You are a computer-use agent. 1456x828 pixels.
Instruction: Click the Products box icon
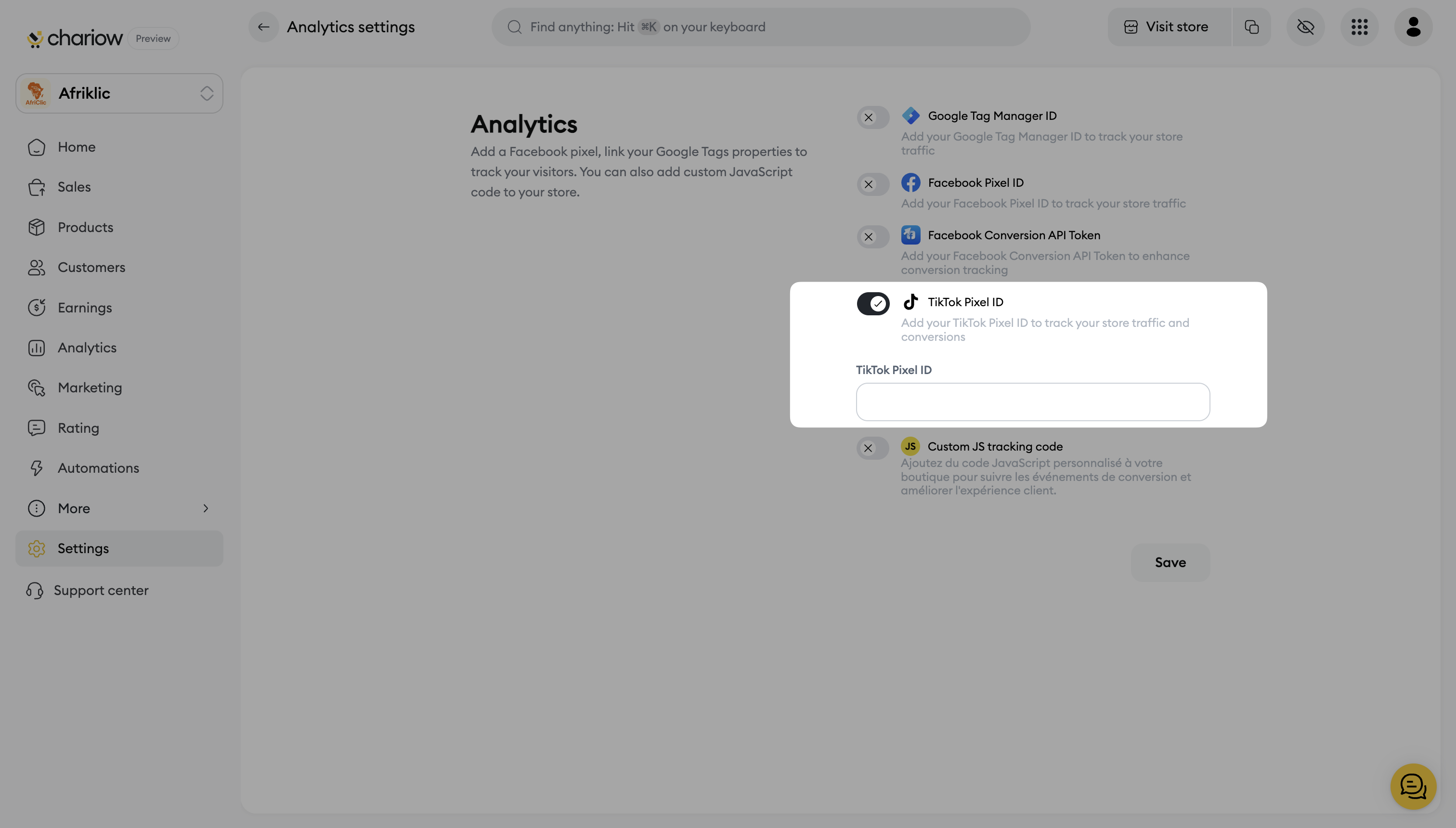coord(37,228)
